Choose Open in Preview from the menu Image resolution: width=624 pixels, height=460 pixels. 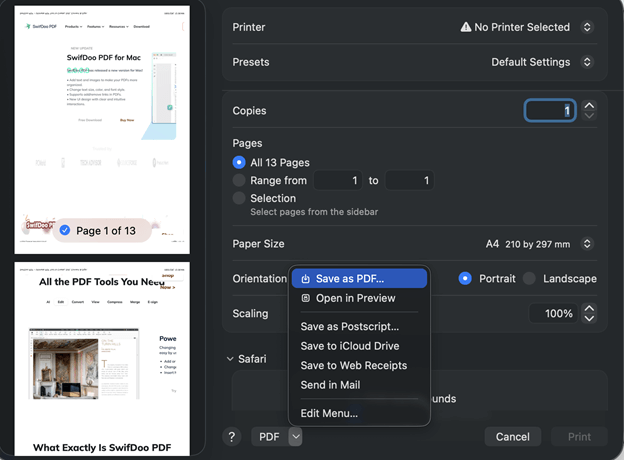click(359, 298)
